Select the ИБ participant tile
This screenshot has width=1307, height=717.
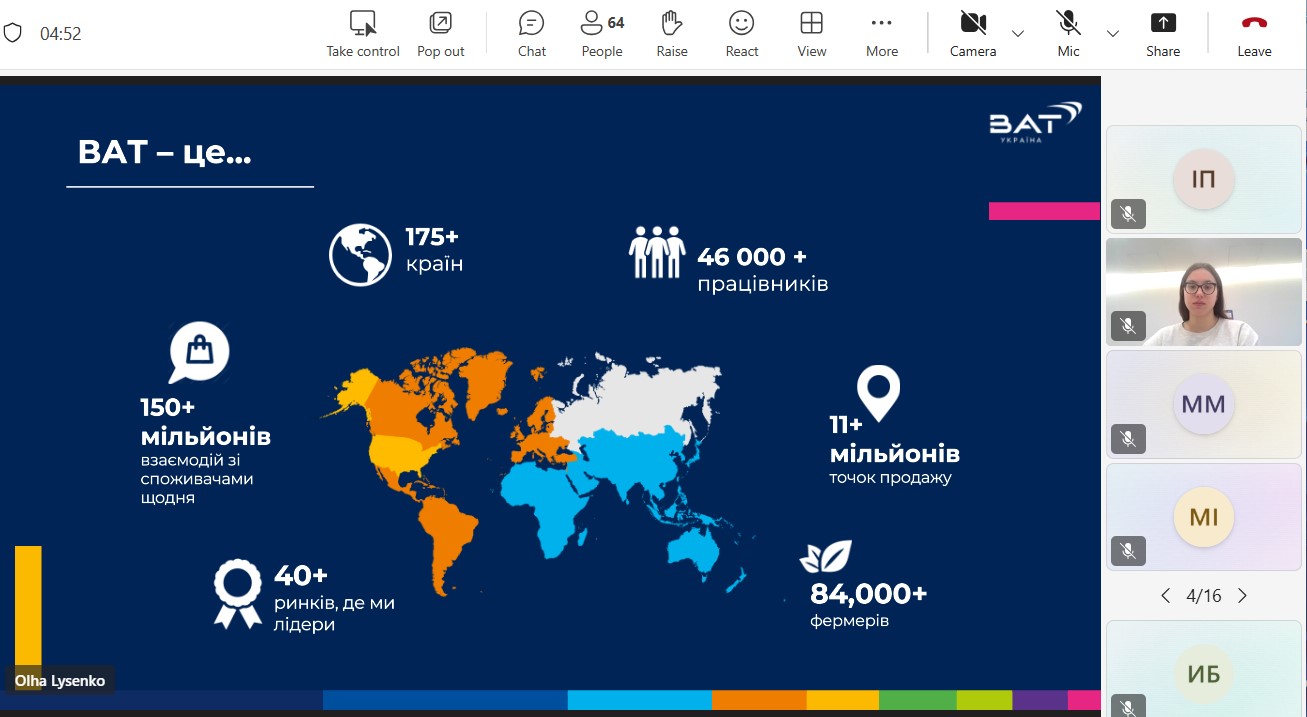point(1204,669)
